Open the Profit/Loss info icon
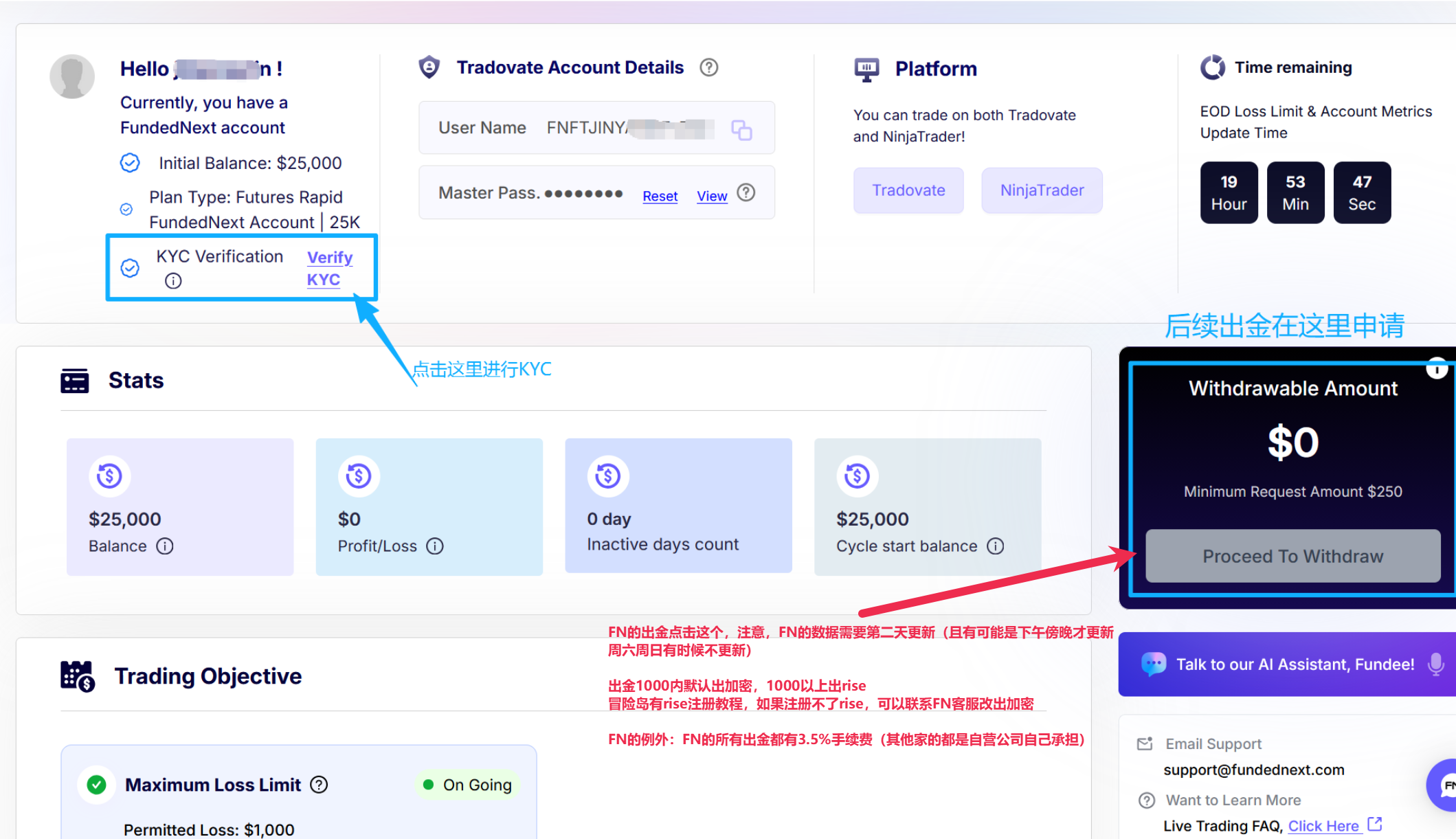Viewport: 1456px width, 839px height. 435,546
